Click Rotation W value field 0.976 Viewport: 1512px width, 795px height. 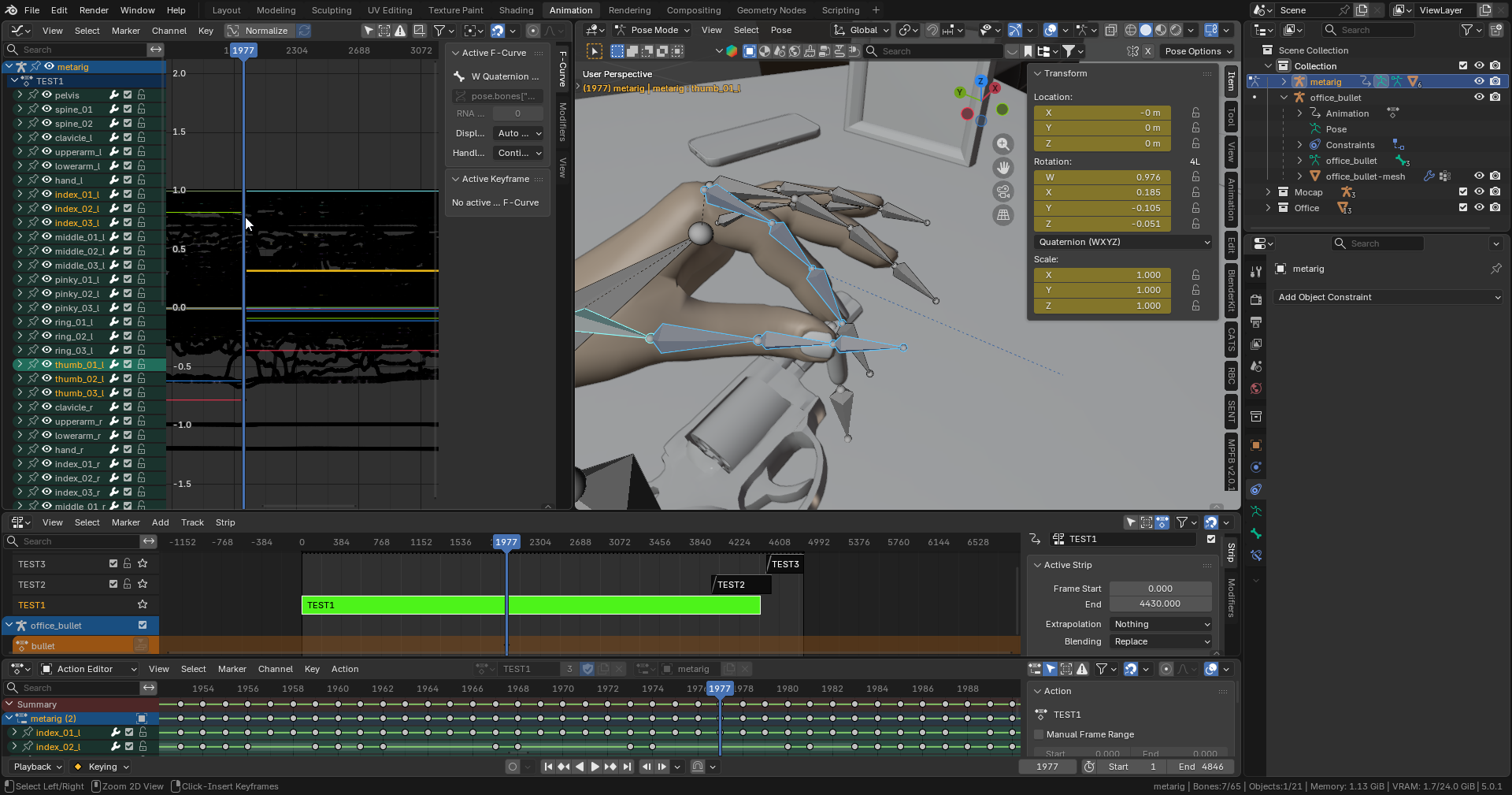point(1102,177)
